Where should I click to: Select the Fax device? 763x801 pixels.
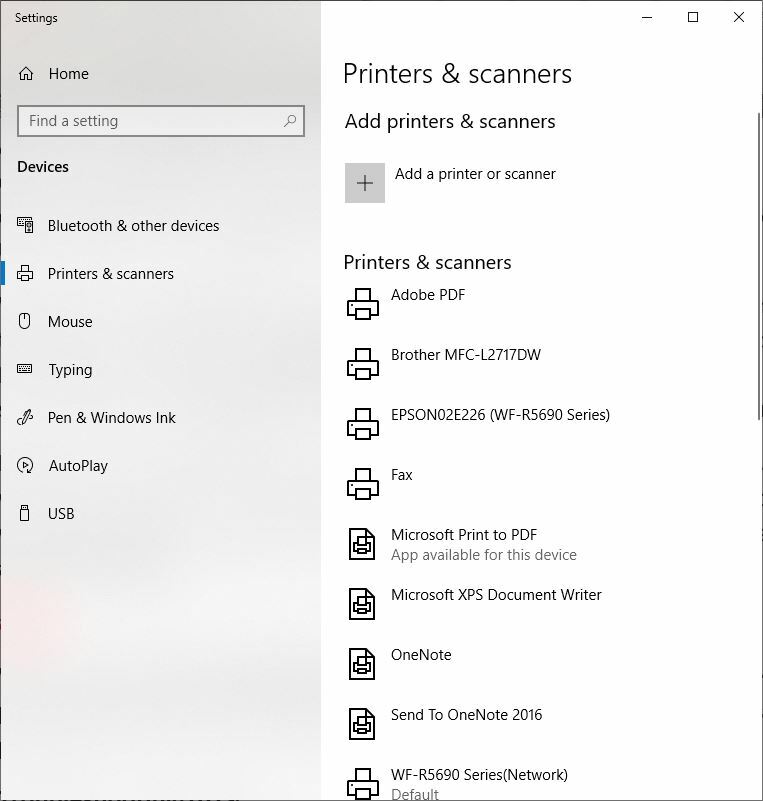(x=401, y=475)
